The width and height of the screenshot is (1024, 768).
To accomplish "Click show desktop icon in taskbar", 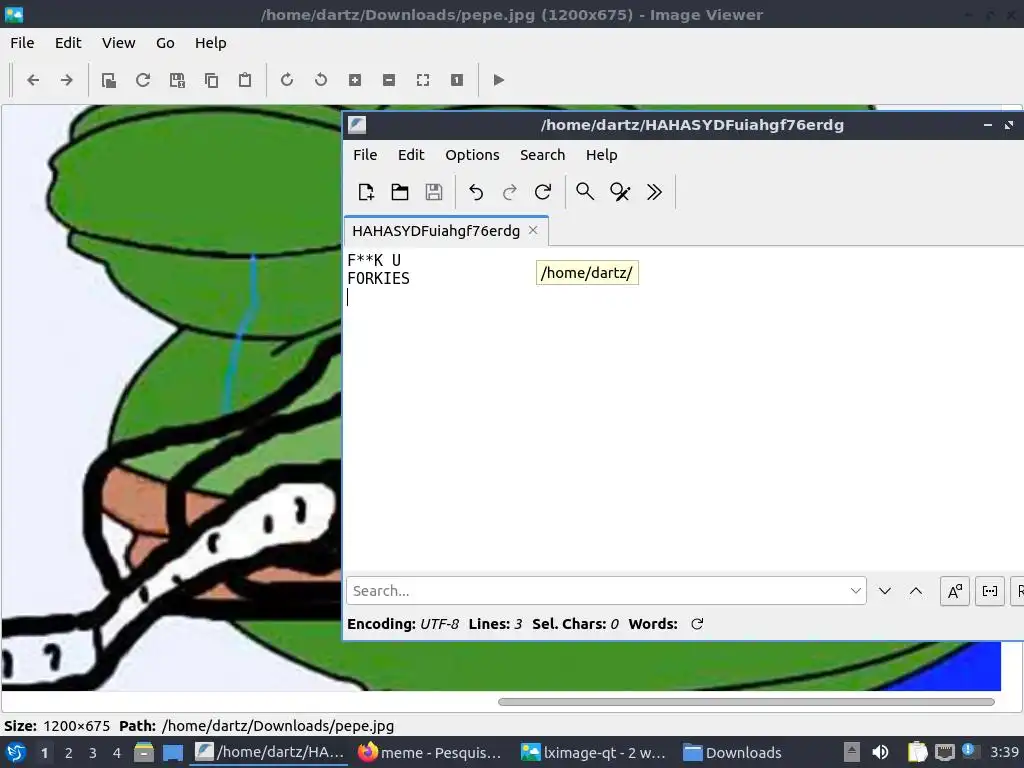I will click(x=173, y=753).
